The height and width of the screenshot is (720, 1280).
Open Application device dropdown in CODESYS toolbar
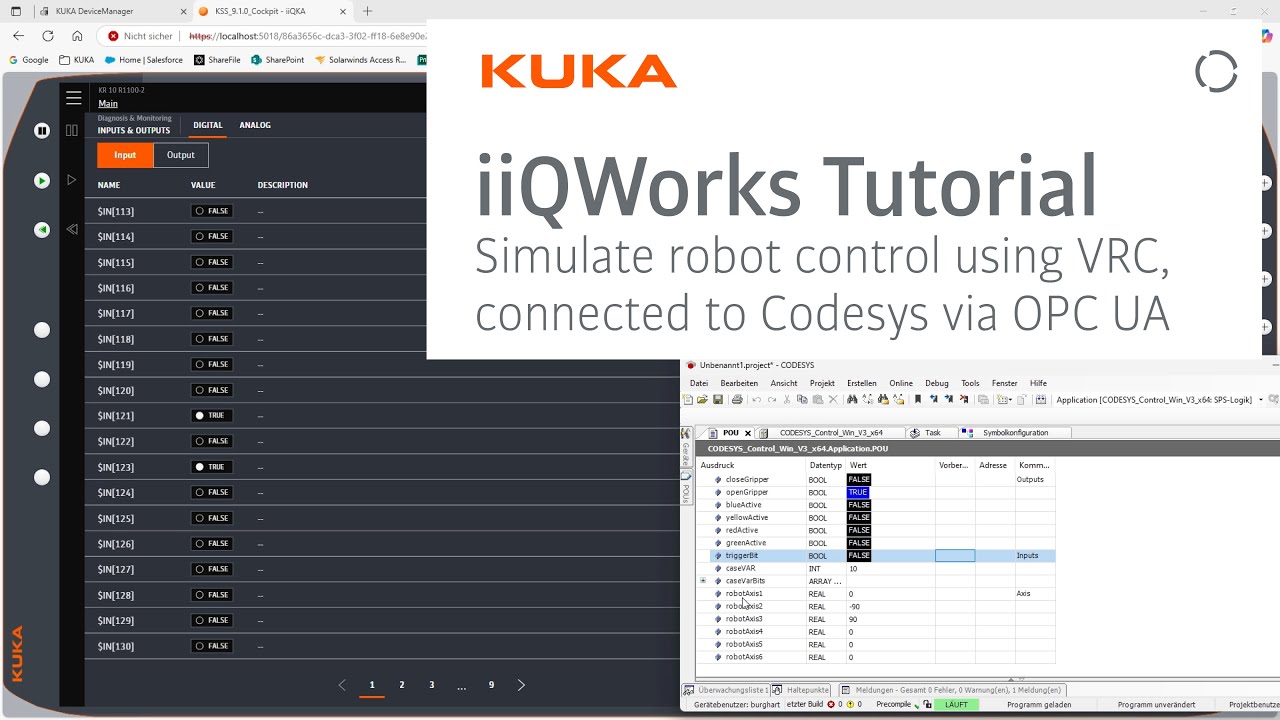pos(1261,400)
